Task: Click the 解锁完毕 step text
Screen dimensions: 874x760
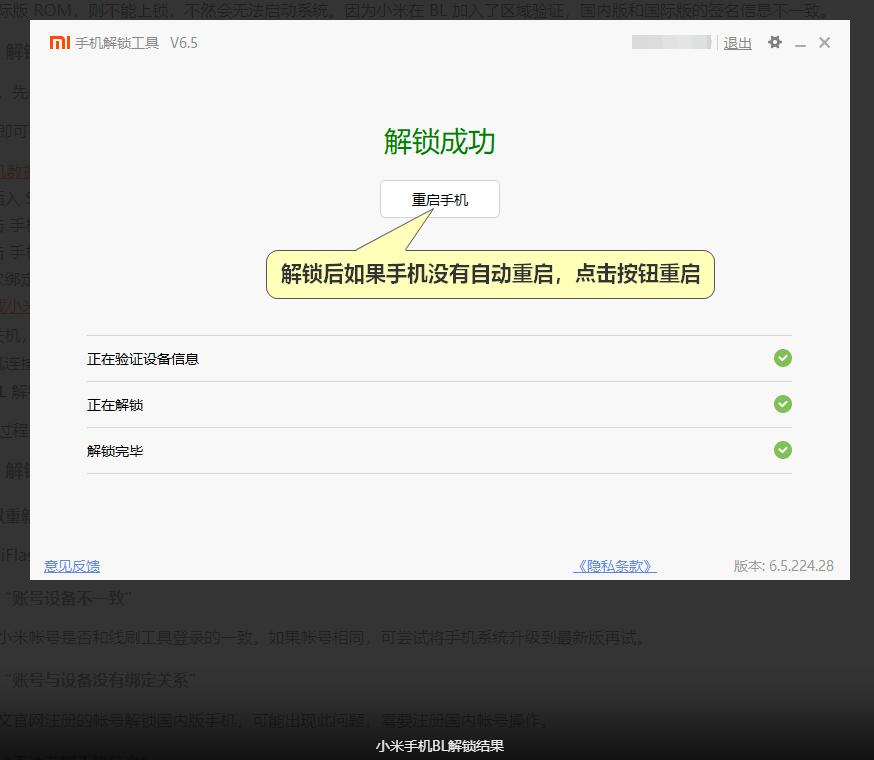Action: [x=115, y=451]
